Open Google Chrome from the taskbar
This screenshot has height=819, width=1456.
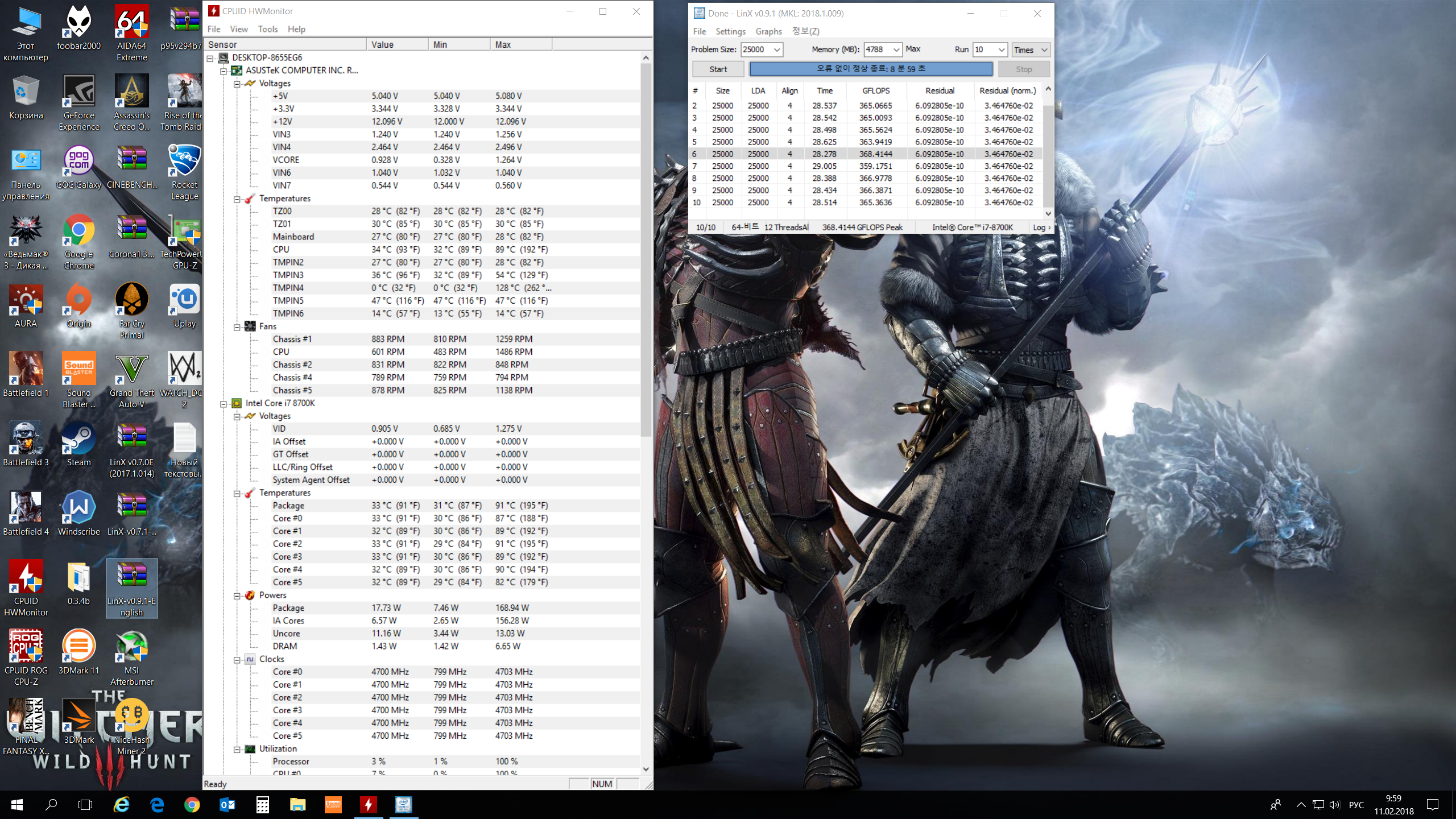coord(192,804)
